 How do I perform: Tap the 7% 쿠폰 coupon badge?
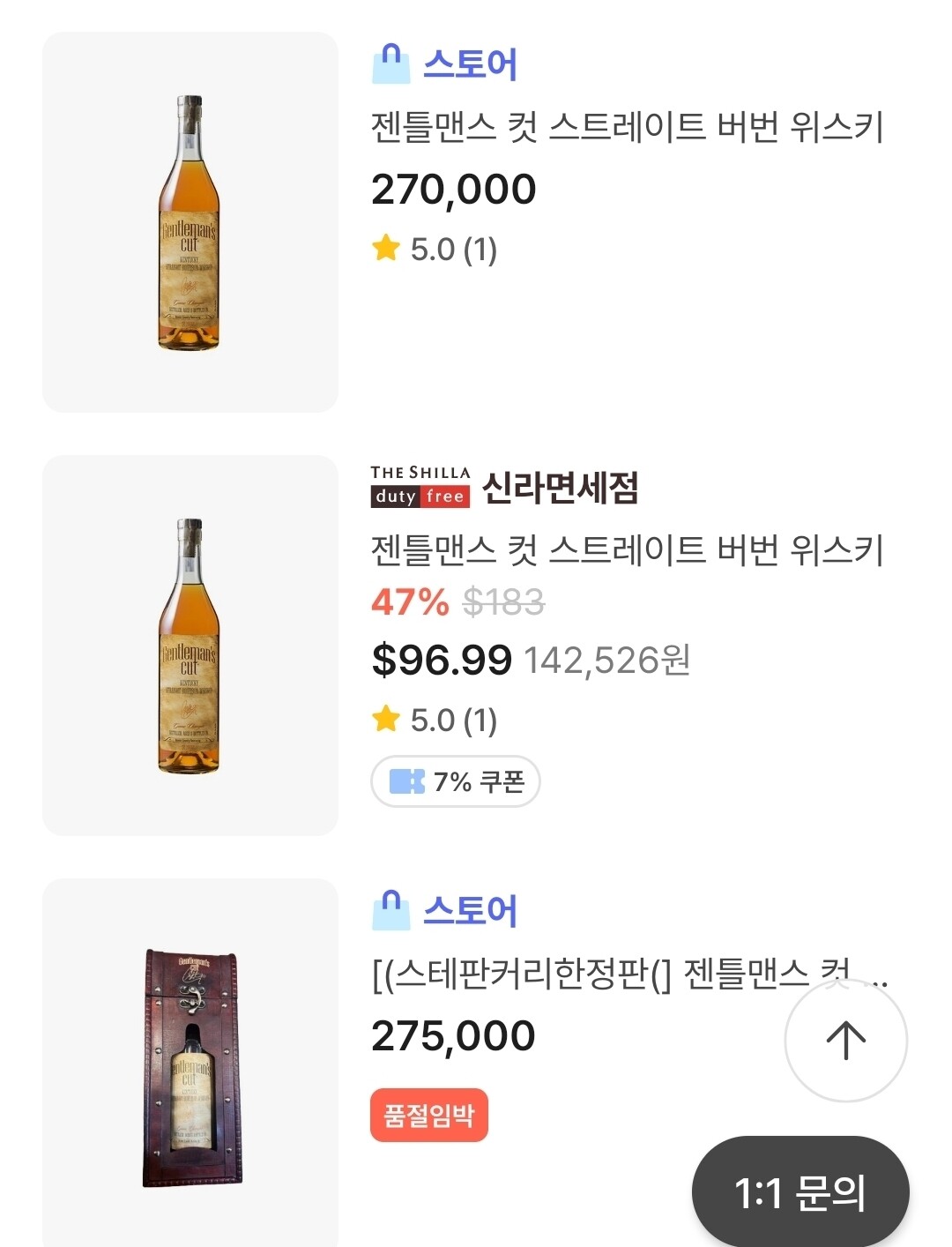click(x=456, y=781)
